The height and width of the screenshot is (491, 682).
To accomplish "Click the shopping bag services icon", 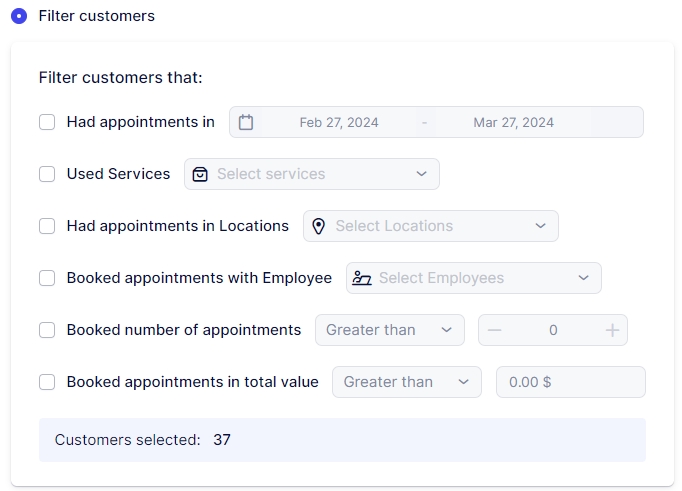I will tap(201, 174).
